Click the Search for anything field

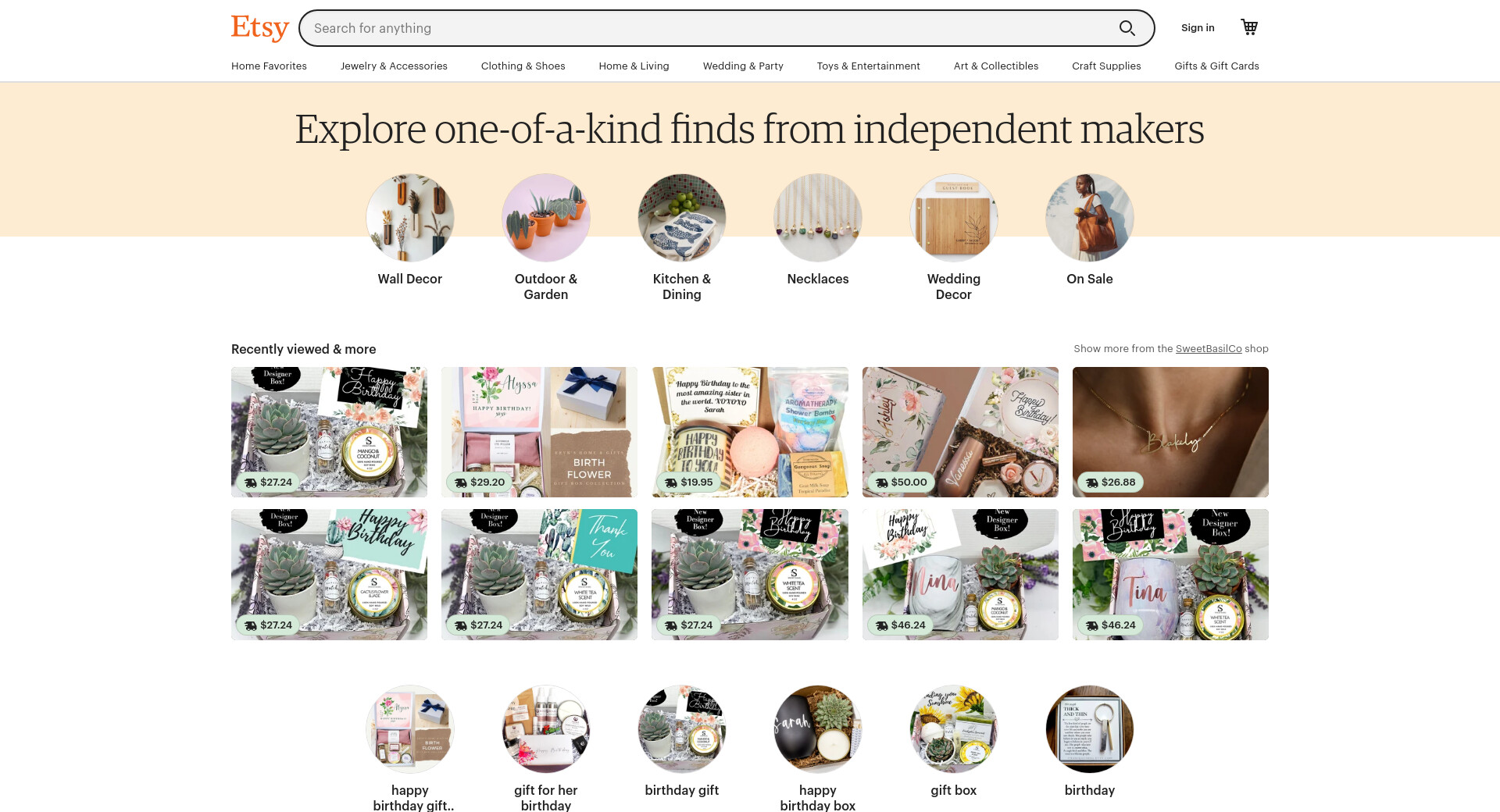(x=711, y=28)
